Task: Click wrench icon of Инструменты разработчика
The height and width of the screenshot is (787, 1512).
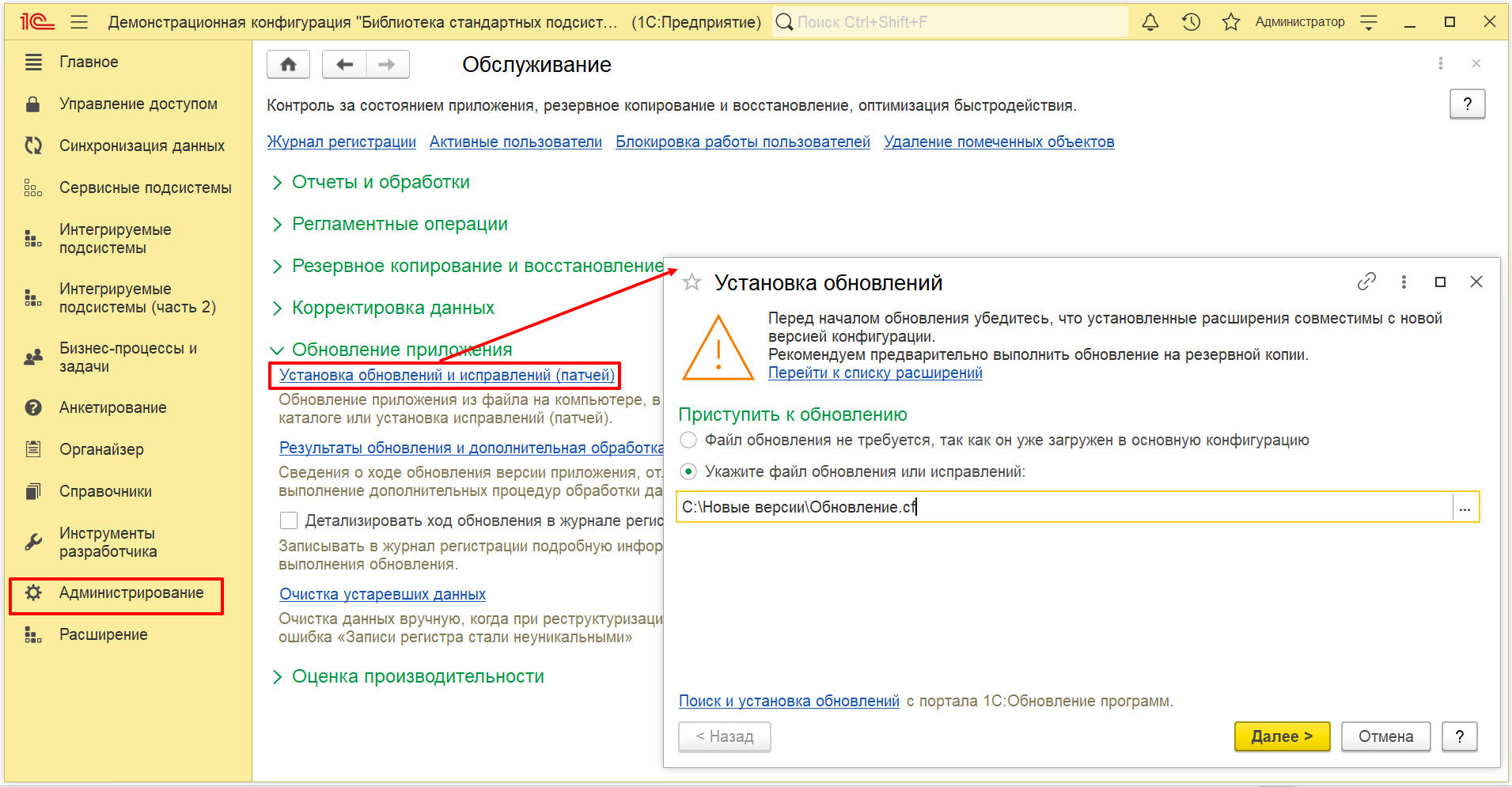Action: click(x=33, y=542)
